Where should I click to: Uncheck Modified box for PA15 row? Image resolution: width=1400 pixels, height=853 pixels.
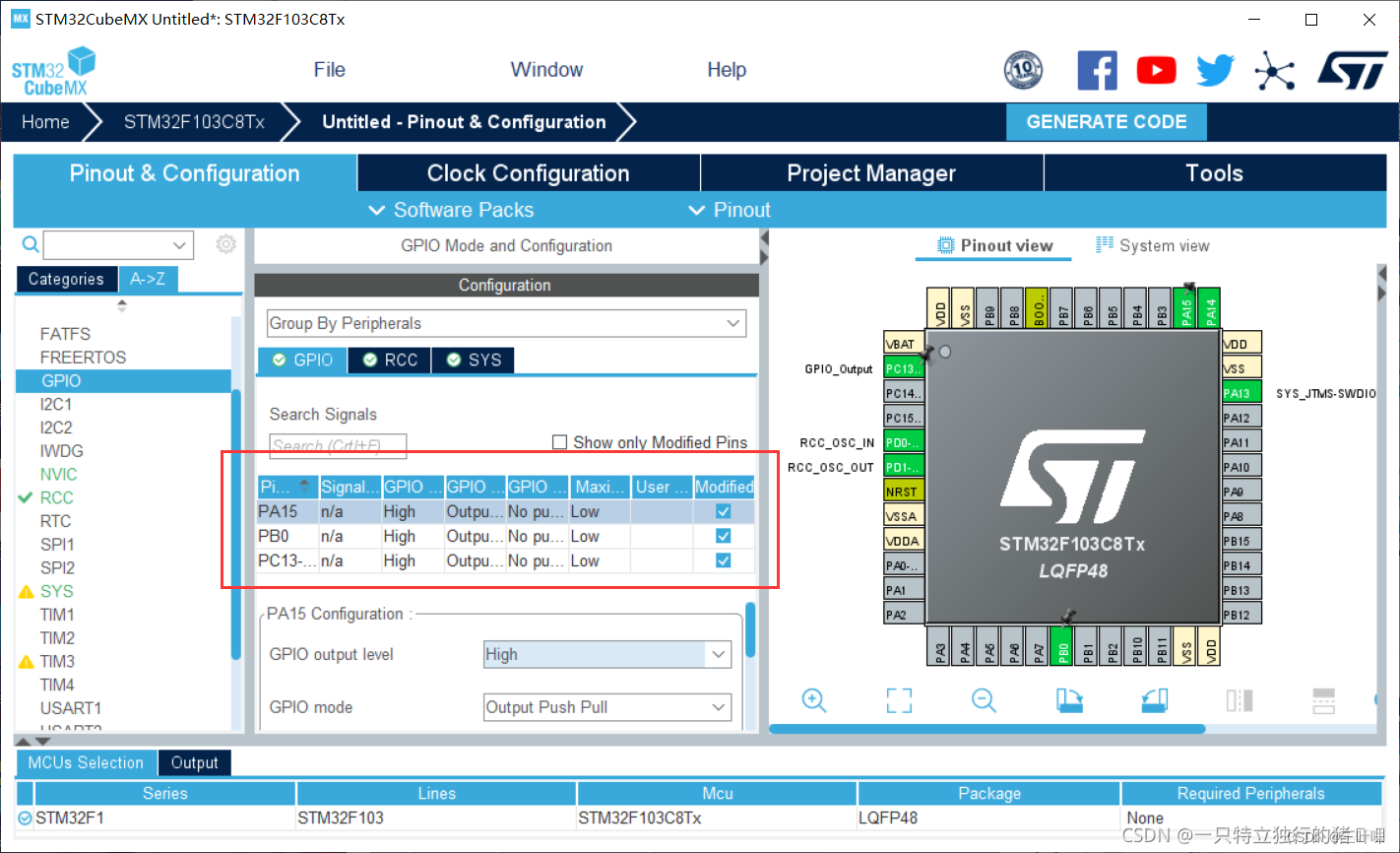[x=724, y=511]
